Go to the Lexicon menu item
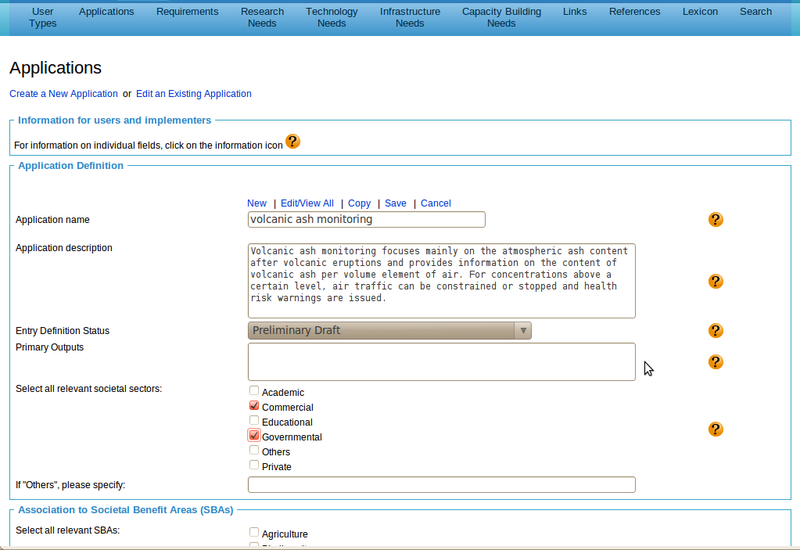Viewport: 800px width, 550px height. [x=699, y=12]
